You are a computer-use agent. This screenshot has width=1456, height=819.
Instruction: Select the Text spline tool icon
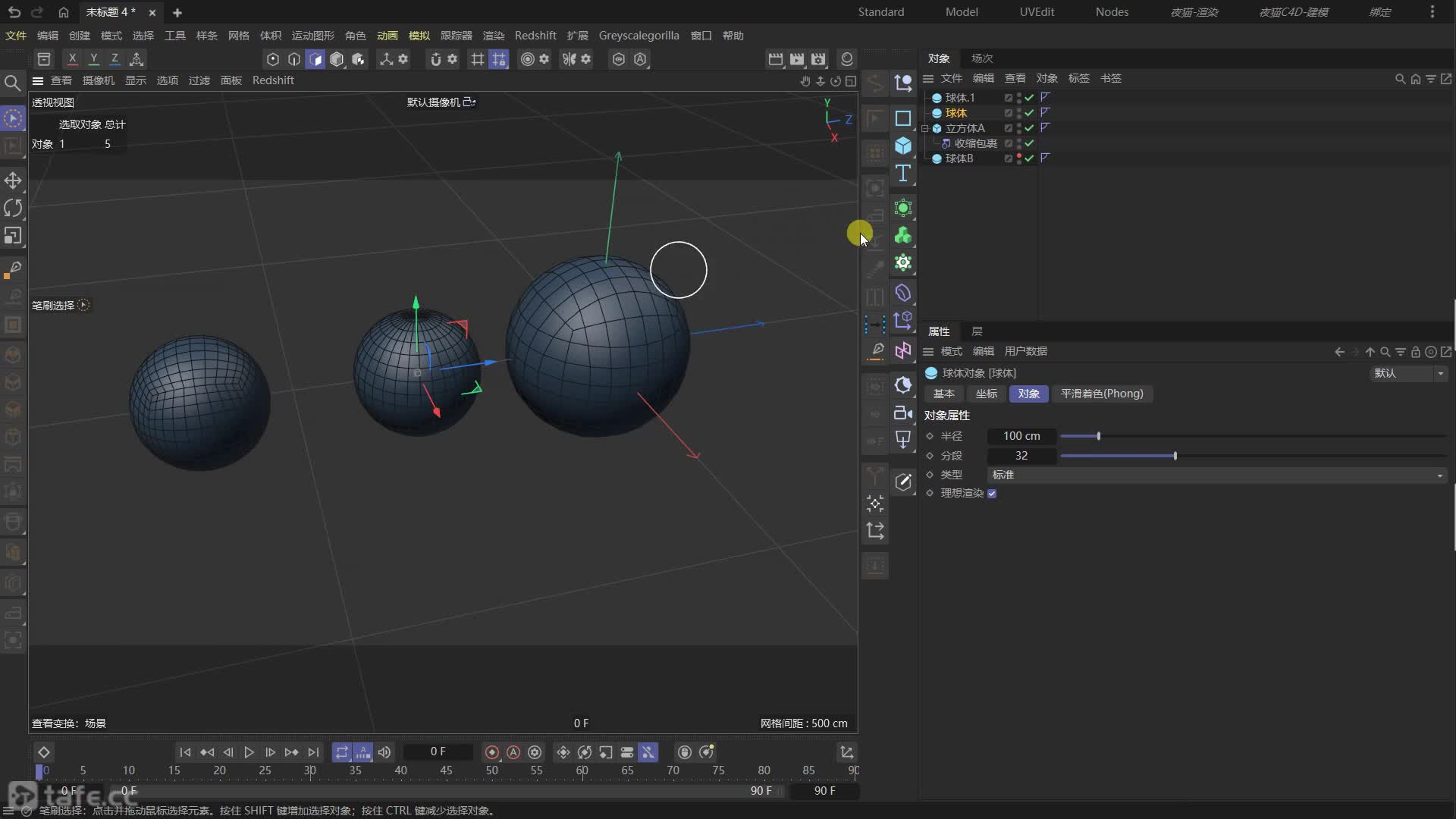(903, 174)
